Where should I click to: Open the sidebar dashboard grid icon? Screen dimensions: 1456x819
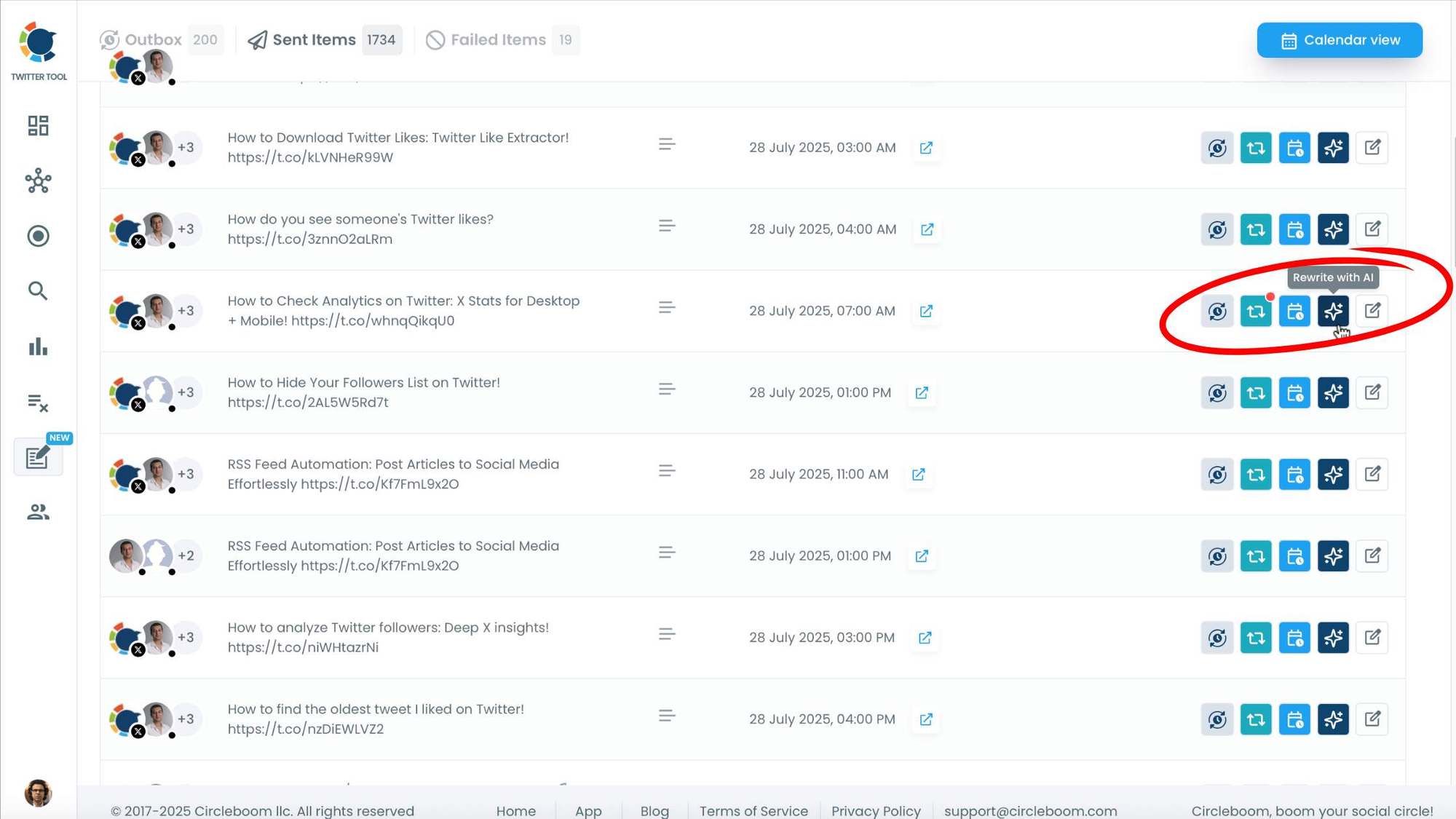38,125
